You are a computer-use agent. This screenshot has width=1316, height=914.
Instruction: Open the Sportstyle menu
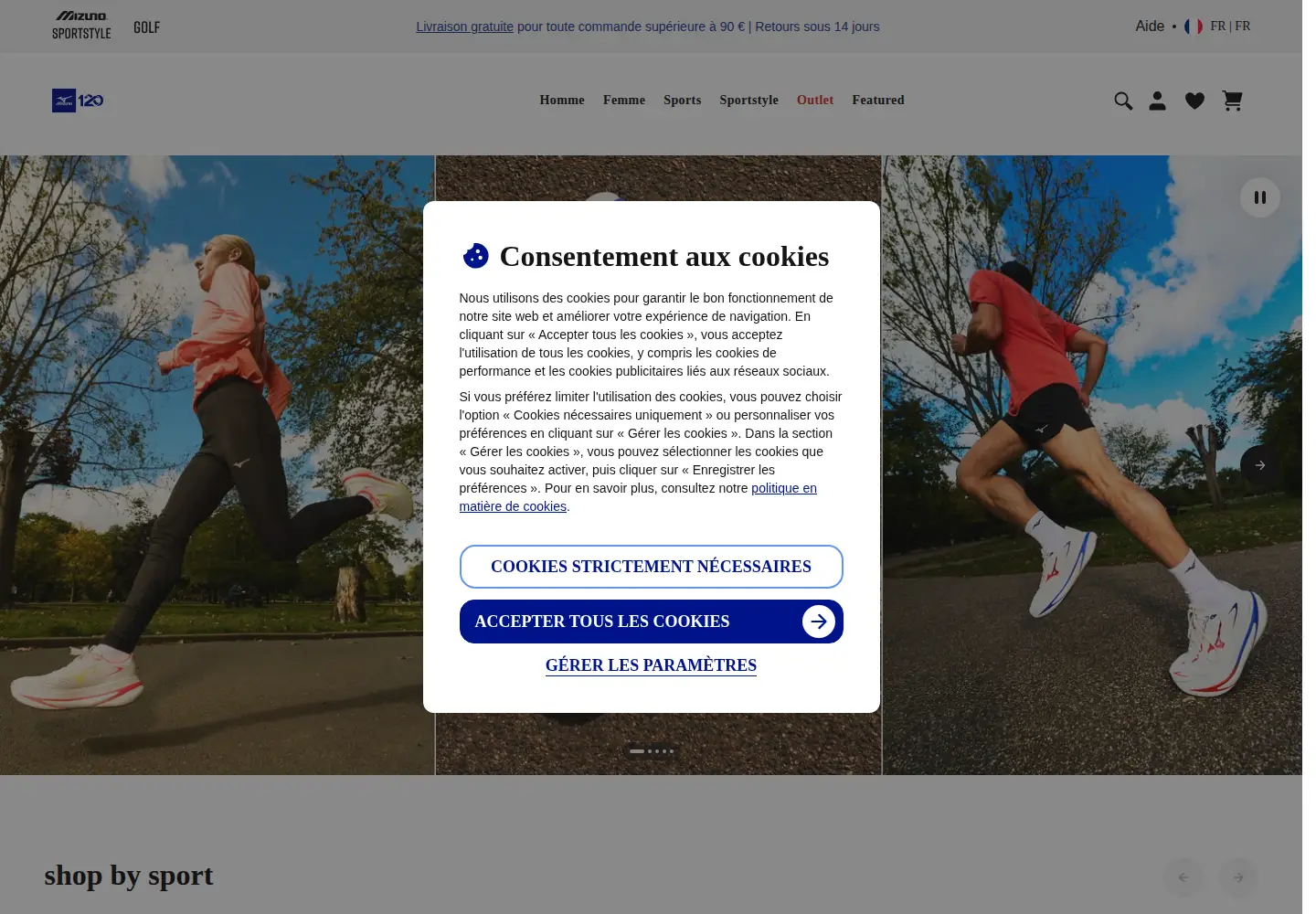pos(749,100)
